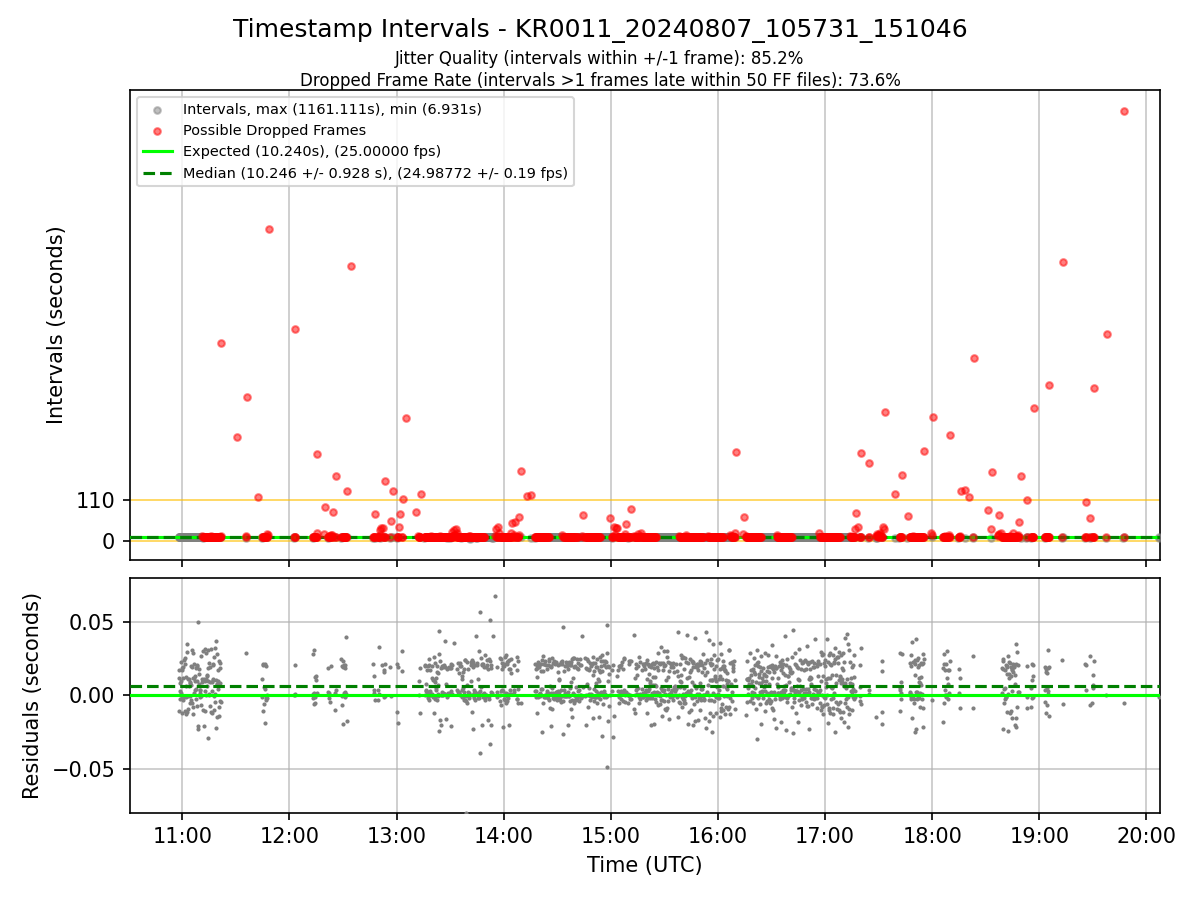Click the Possible Dropped Frames legend entry
Image resolution: width=1200 pixels, height=900 pixels.
(x=274, y=130)
